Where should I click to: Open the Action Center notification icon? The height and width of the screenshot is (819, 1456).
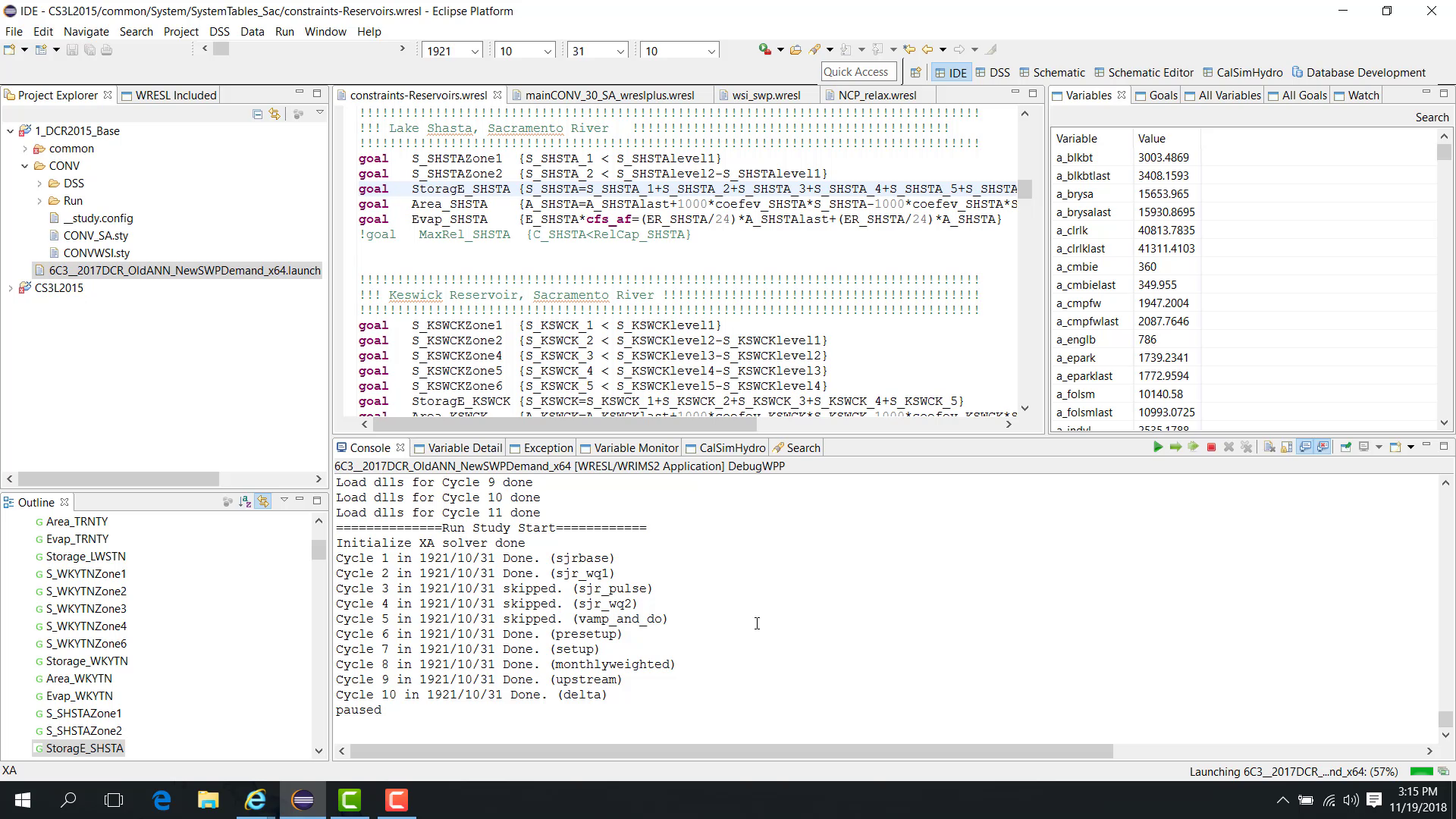point(1374,799)
